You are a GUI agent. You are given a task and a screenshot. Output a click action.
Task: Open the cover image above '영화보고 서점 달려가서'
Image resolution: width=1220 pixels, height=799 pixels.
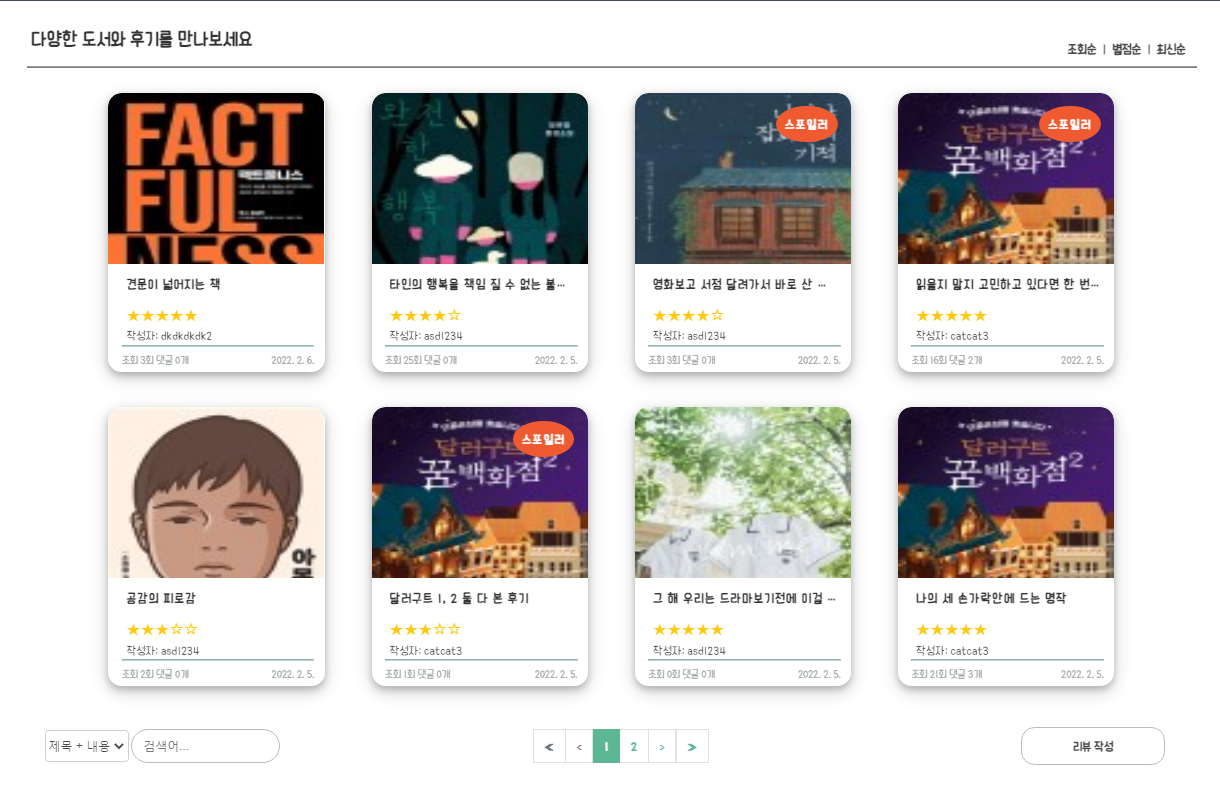743,179
